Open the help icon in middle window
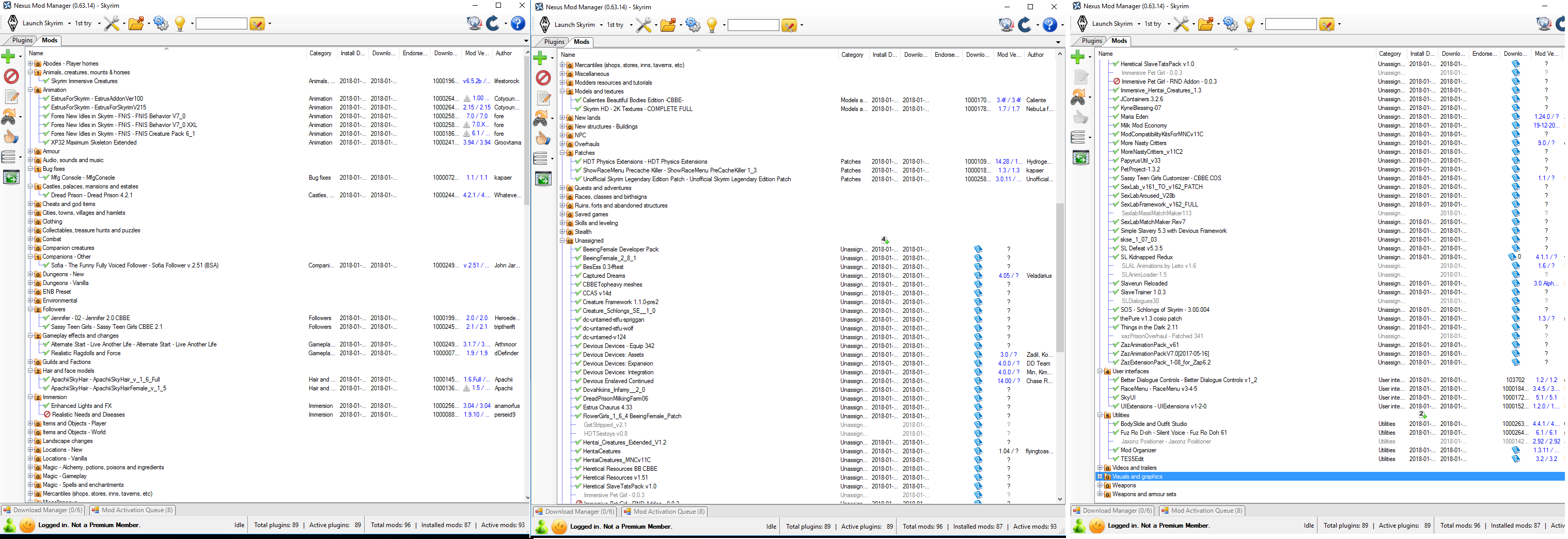This screenshot has height=539, width=1568. 1050,25
